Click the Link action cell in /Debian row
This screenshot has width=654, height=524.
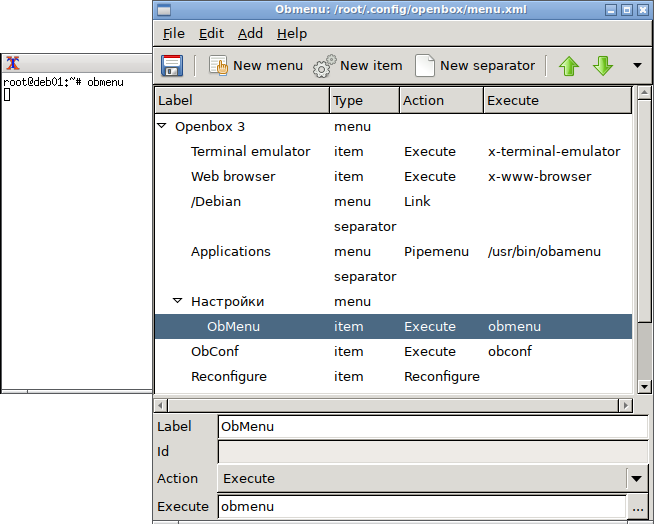pyautogui.click(x=417, y=202)
